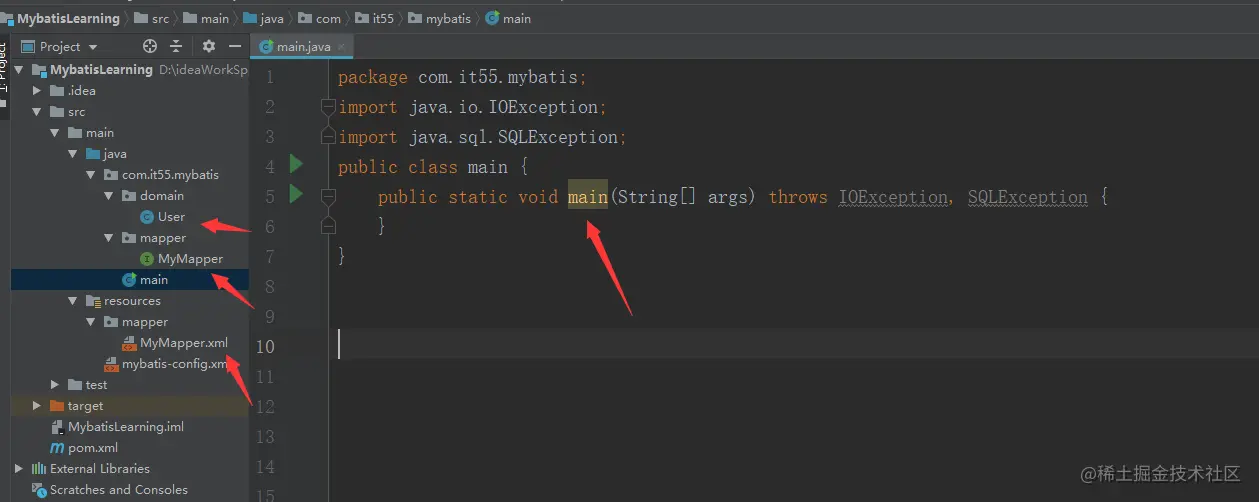1259x502 pixels.
Task: Click the Locate/Scroll from Source crosshair icon
Action: (150, 46)
